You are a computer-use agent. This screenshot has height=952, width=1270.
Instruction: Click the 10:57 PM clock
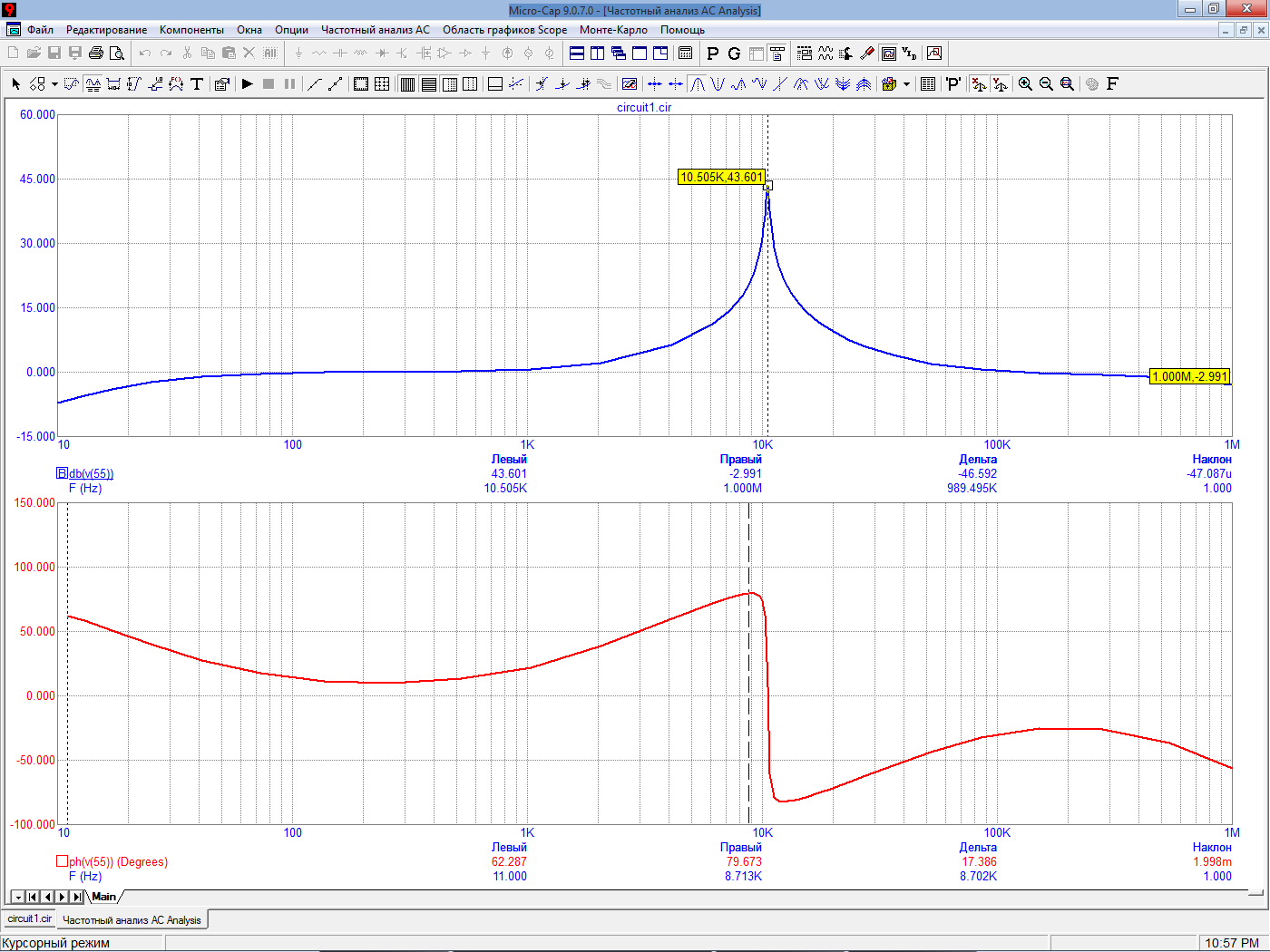(x=1231, y=943)
